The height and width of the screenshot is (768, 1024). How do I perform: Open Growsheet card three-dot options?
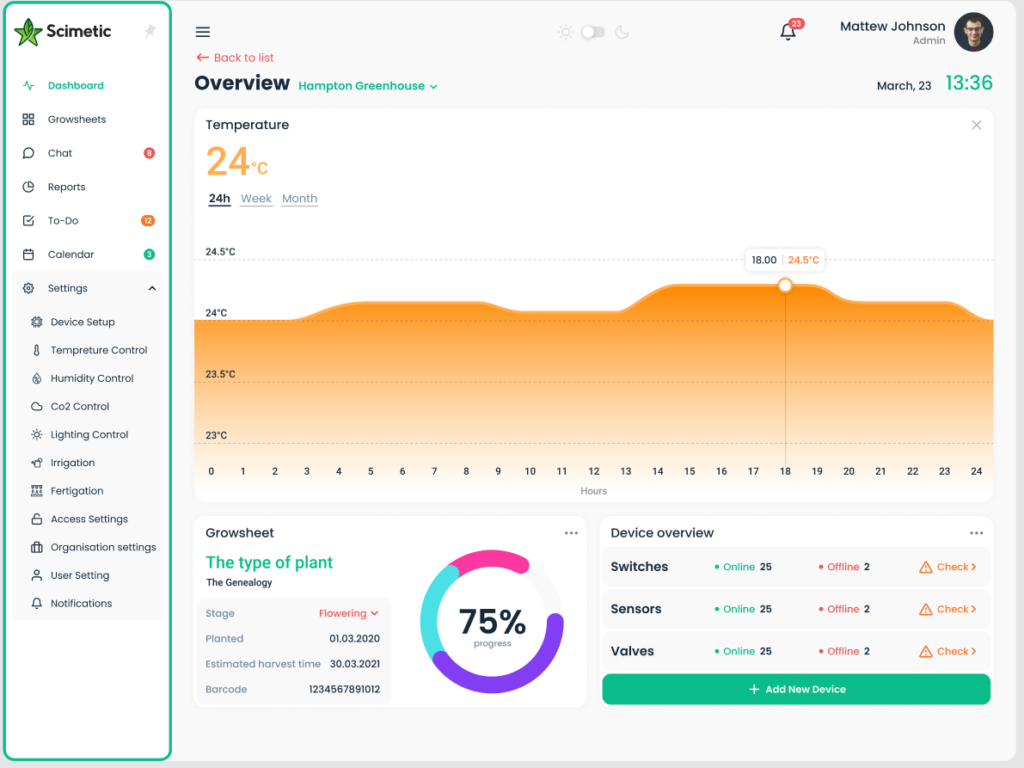tap(571, 533)
